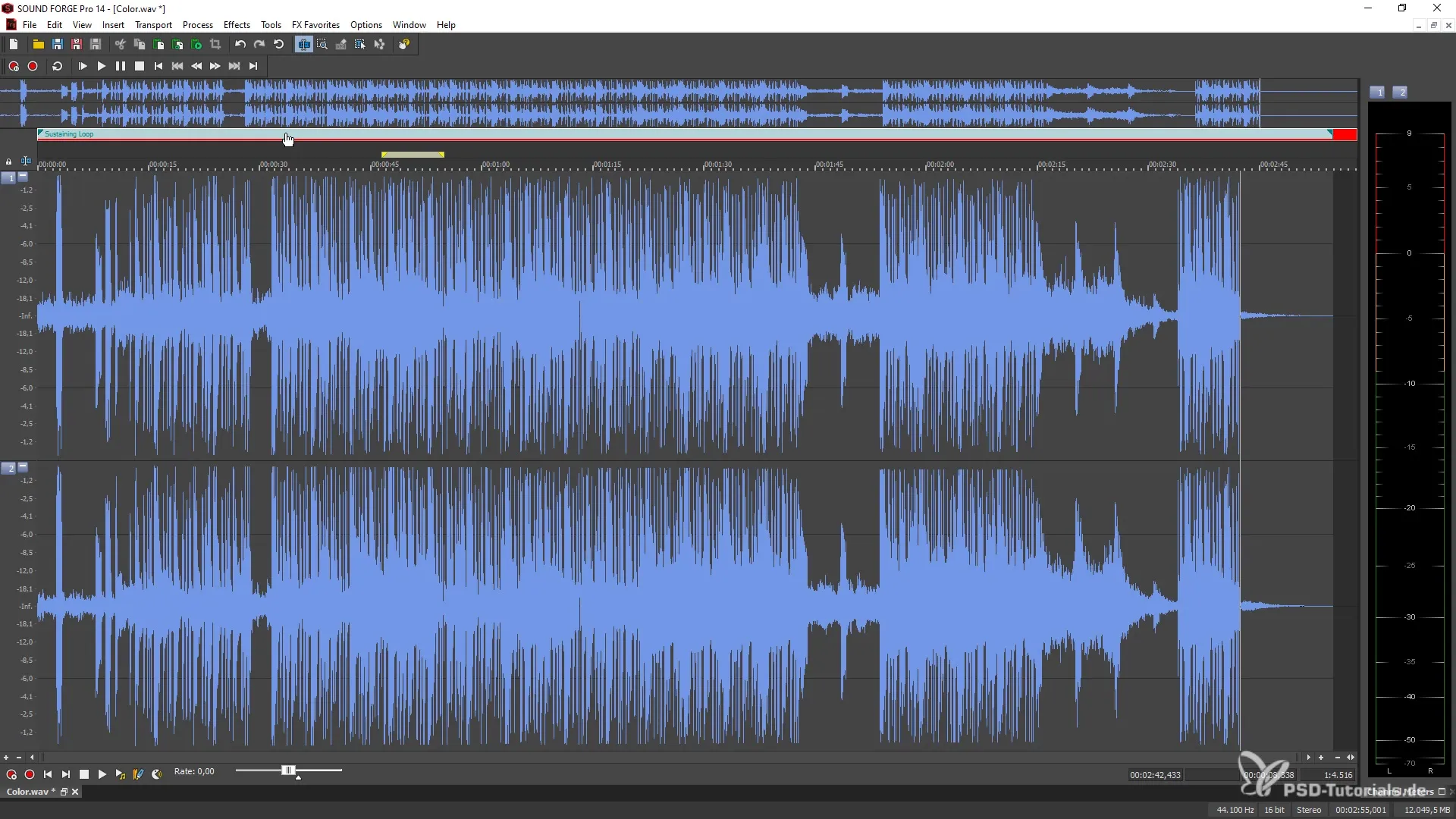
Task: Go to Start in the top transport bar
Action: click(x=158, y=66)
